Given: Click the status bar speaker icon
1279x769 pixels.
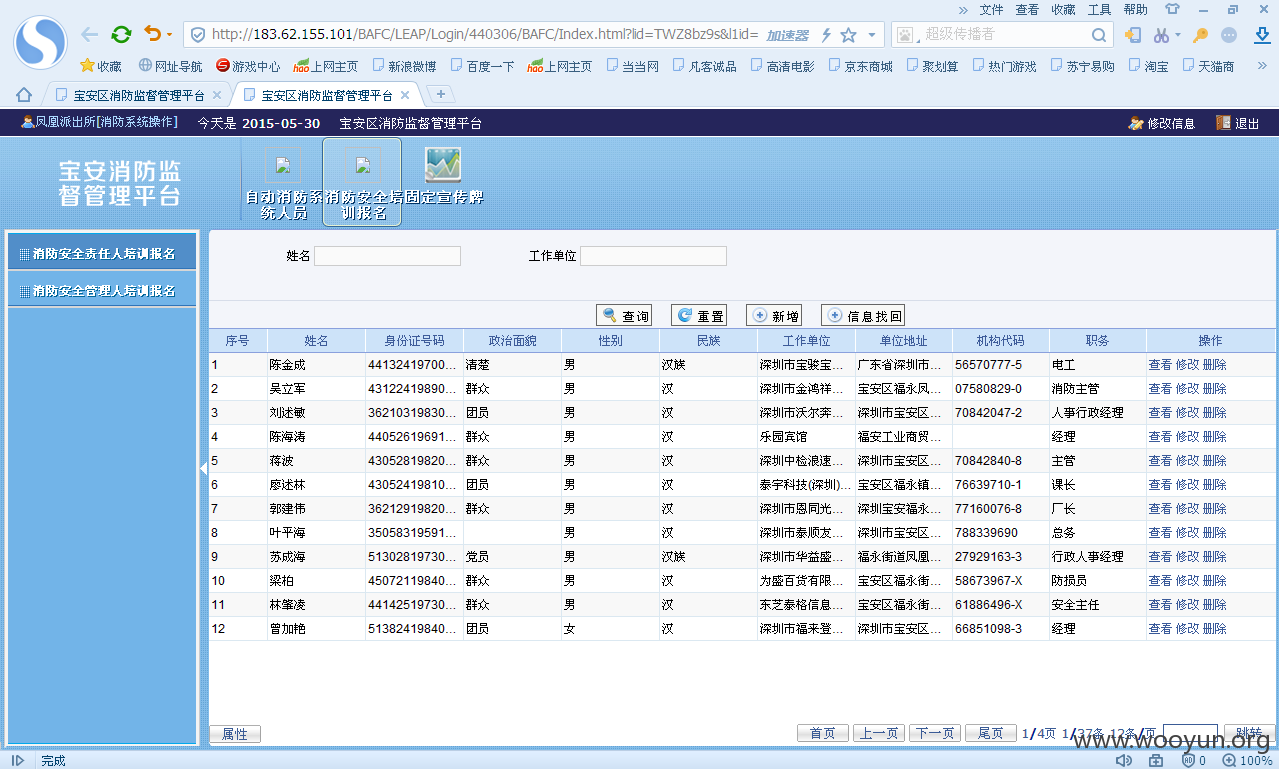Looking at the screenshot, I should coord(1124,761).
